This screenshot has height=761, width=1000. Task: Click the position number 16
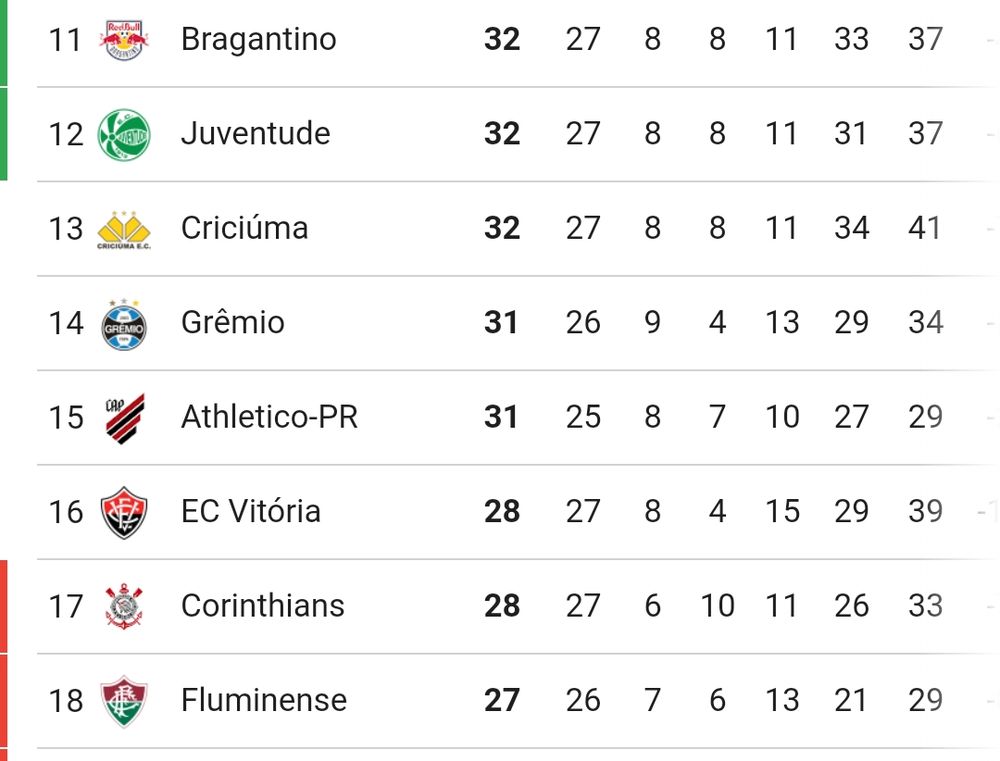coord(66,512)
